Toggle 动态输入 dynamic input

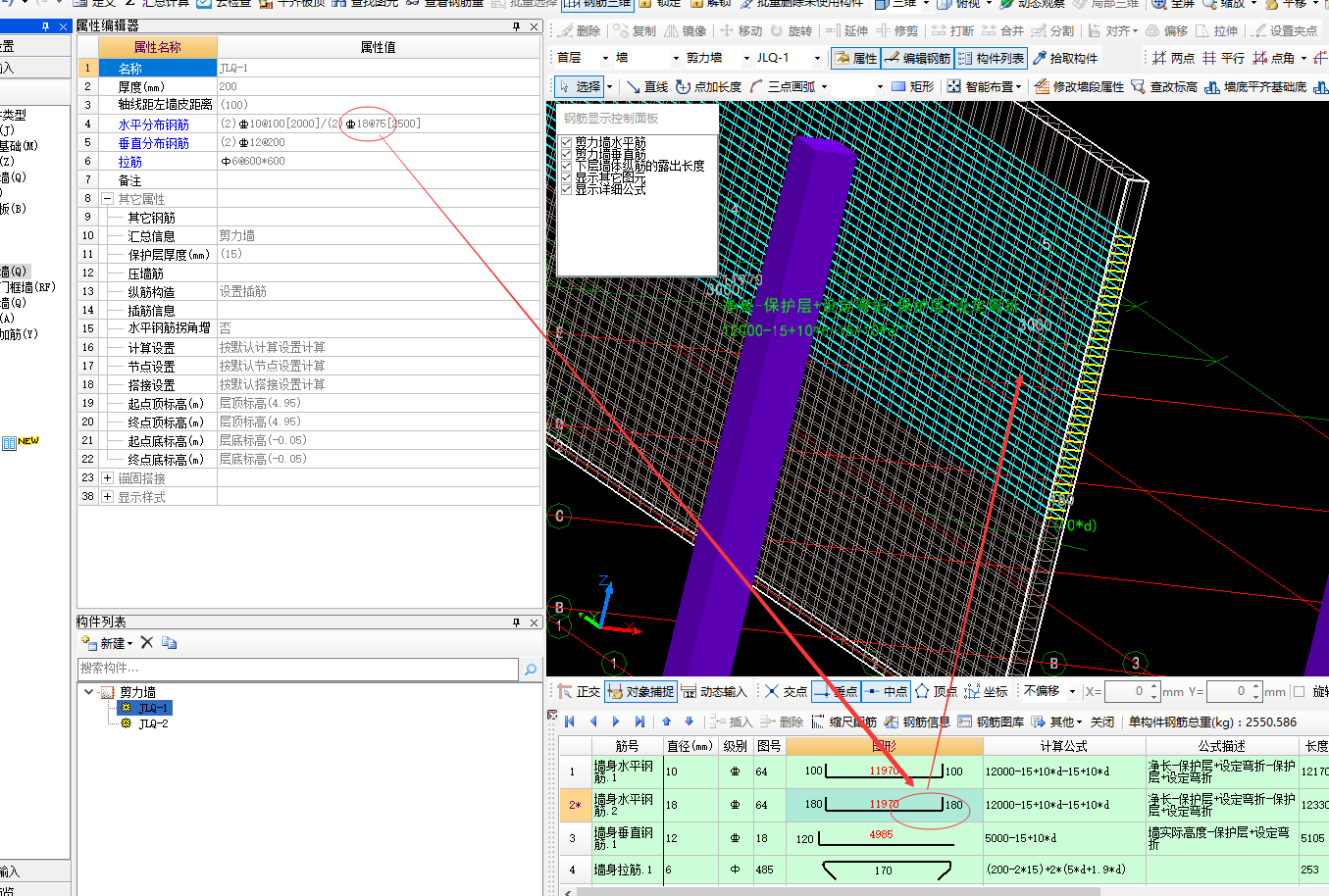click(714, 692)
